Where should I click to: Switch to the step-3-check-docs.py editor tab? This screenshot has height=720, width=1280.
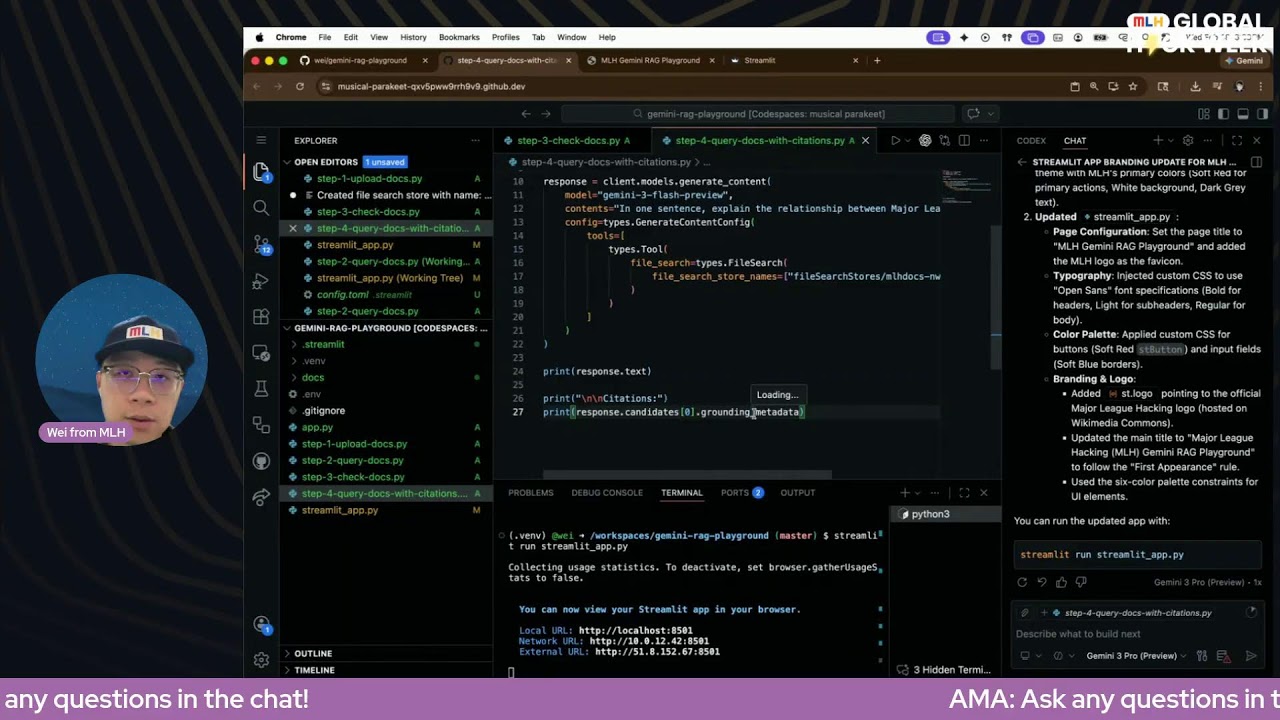(x=568, y=141)
